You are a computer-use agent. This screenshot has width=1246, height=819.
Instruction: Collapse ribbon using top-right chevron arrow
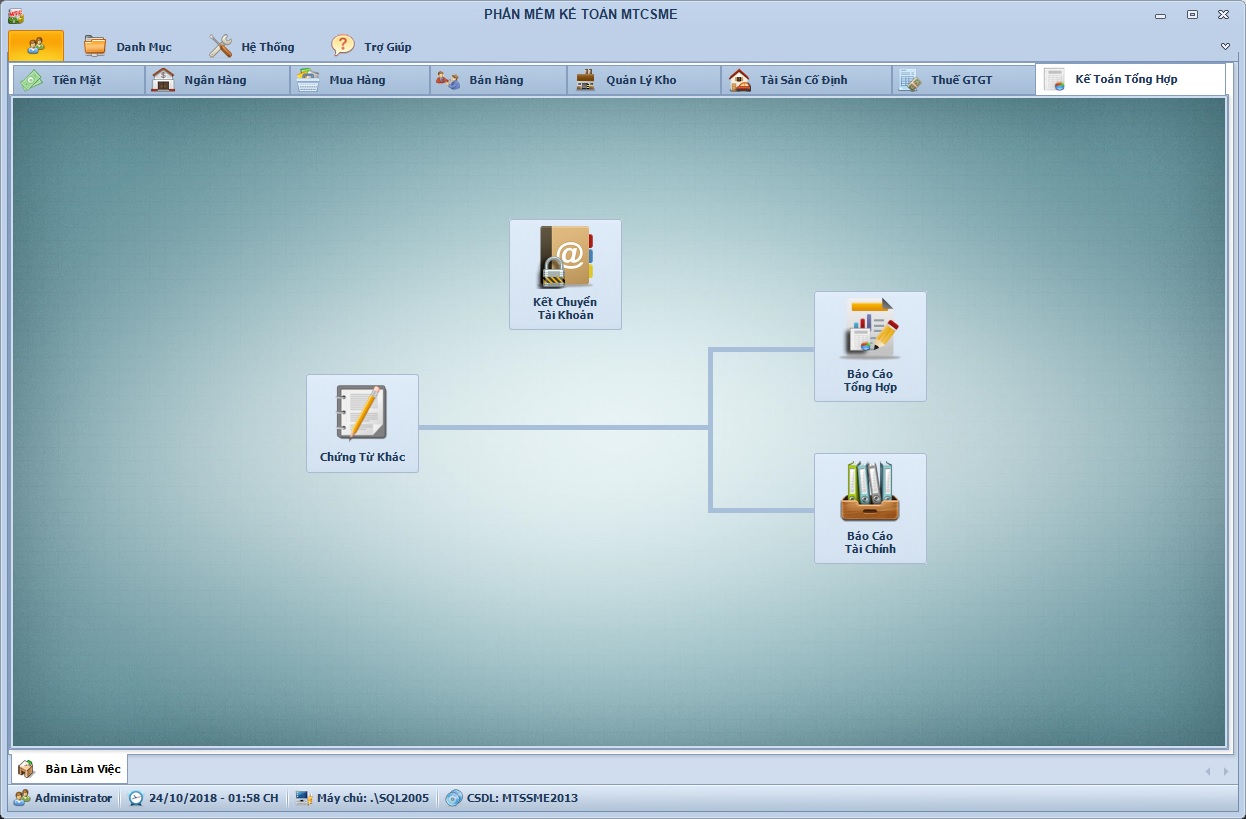(x=1225, y=47)
